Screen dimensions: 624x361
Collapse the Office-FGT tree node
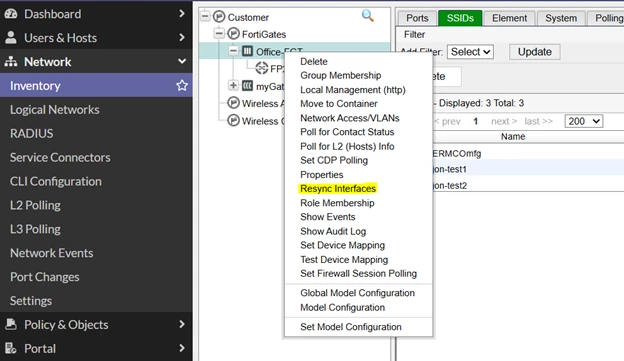233,51
